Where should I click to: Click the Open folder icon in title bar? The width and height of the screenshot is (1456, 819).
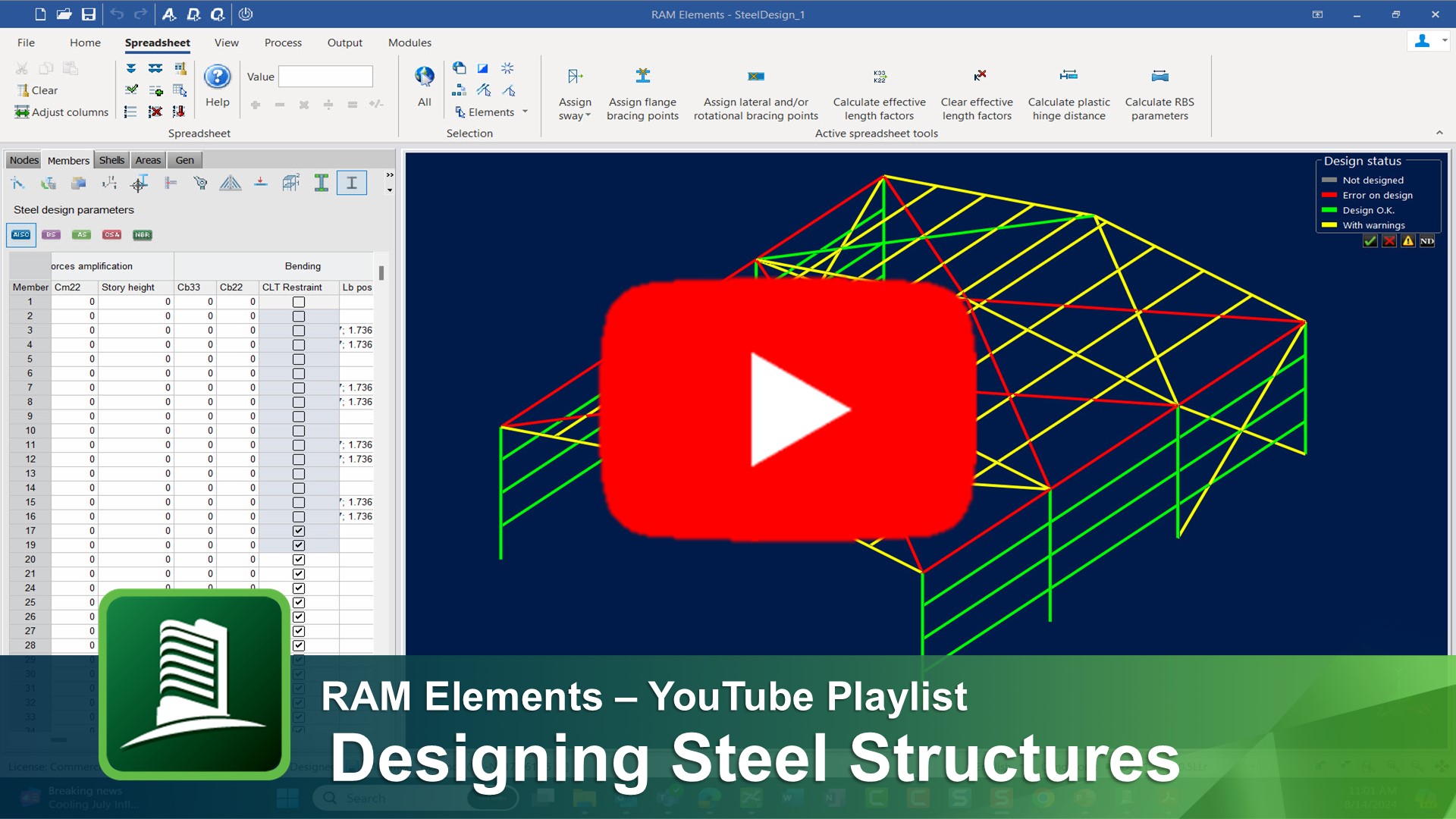pyautogui.click(x=64, y=14)
